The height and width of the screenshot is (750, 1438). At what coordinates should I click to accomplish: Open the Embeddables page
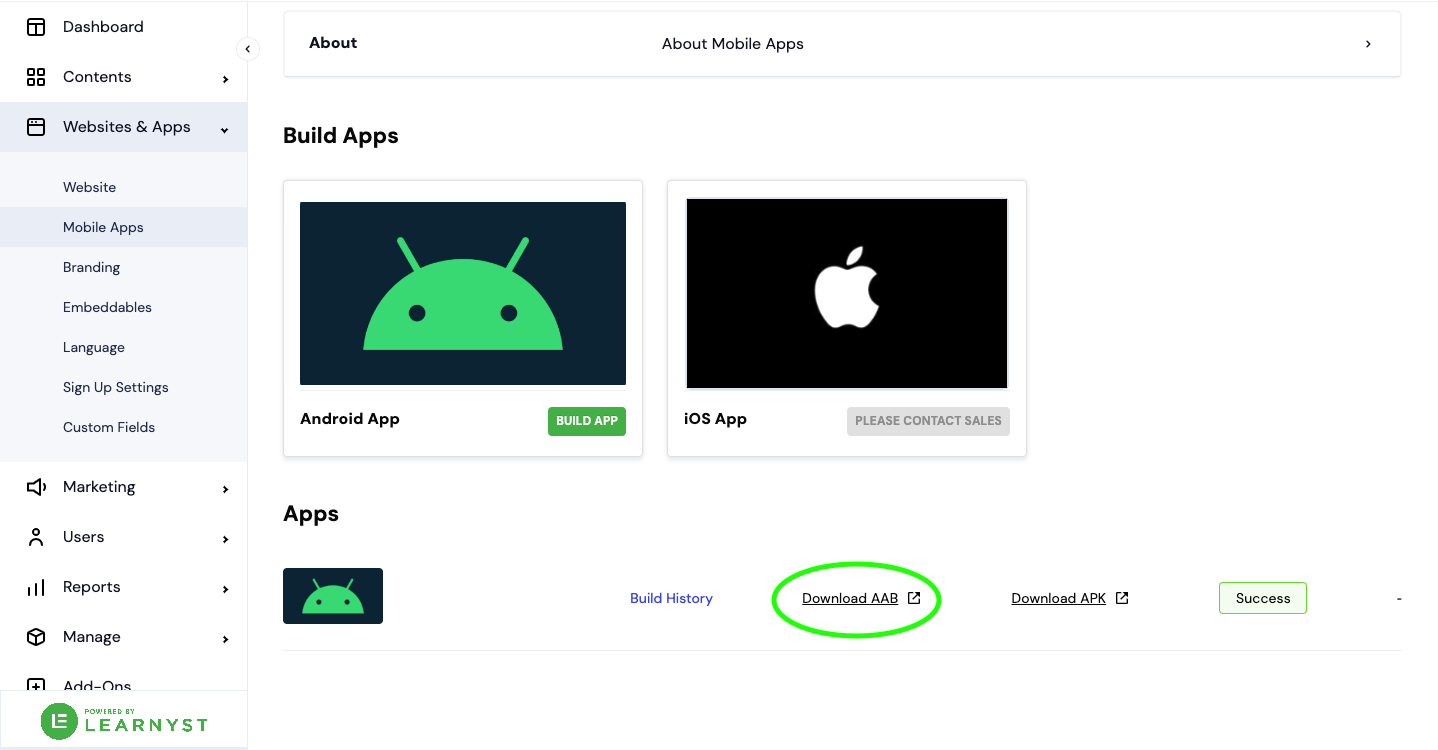[x=124, y=307]
